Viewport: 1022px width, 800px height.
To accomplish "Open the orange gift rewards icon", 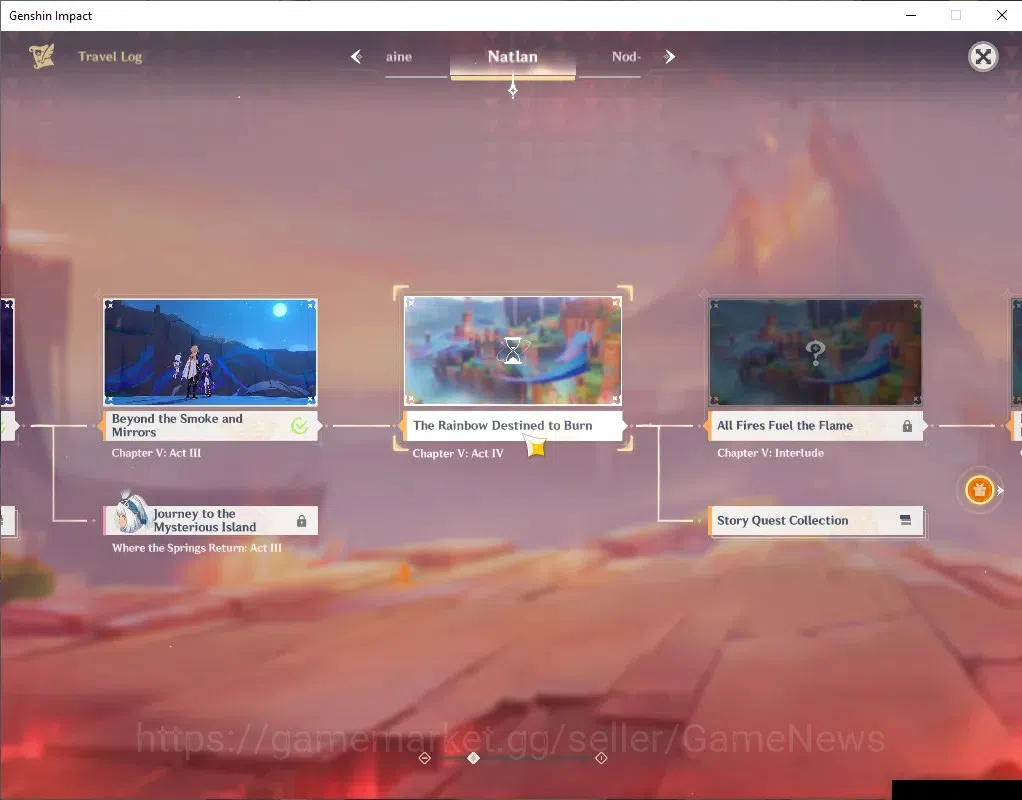I will pos(979,490).
